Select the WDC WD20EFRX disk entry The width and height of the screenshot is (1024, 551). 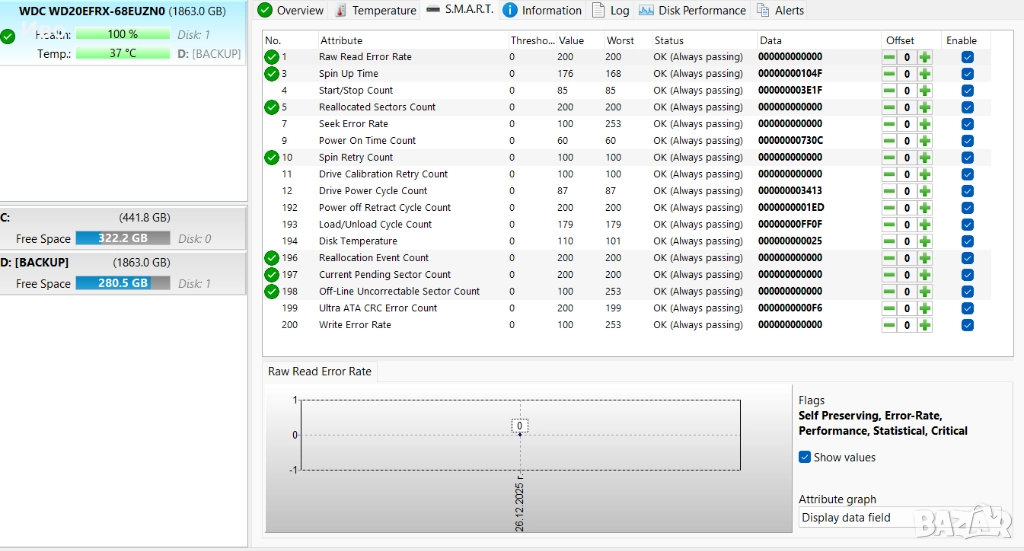click(x=122, y=10)
